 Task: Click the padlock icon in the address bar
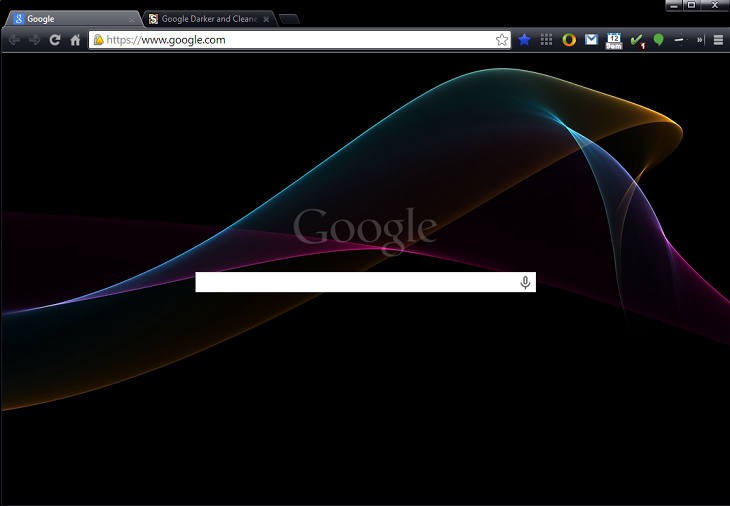click(98, 40)
